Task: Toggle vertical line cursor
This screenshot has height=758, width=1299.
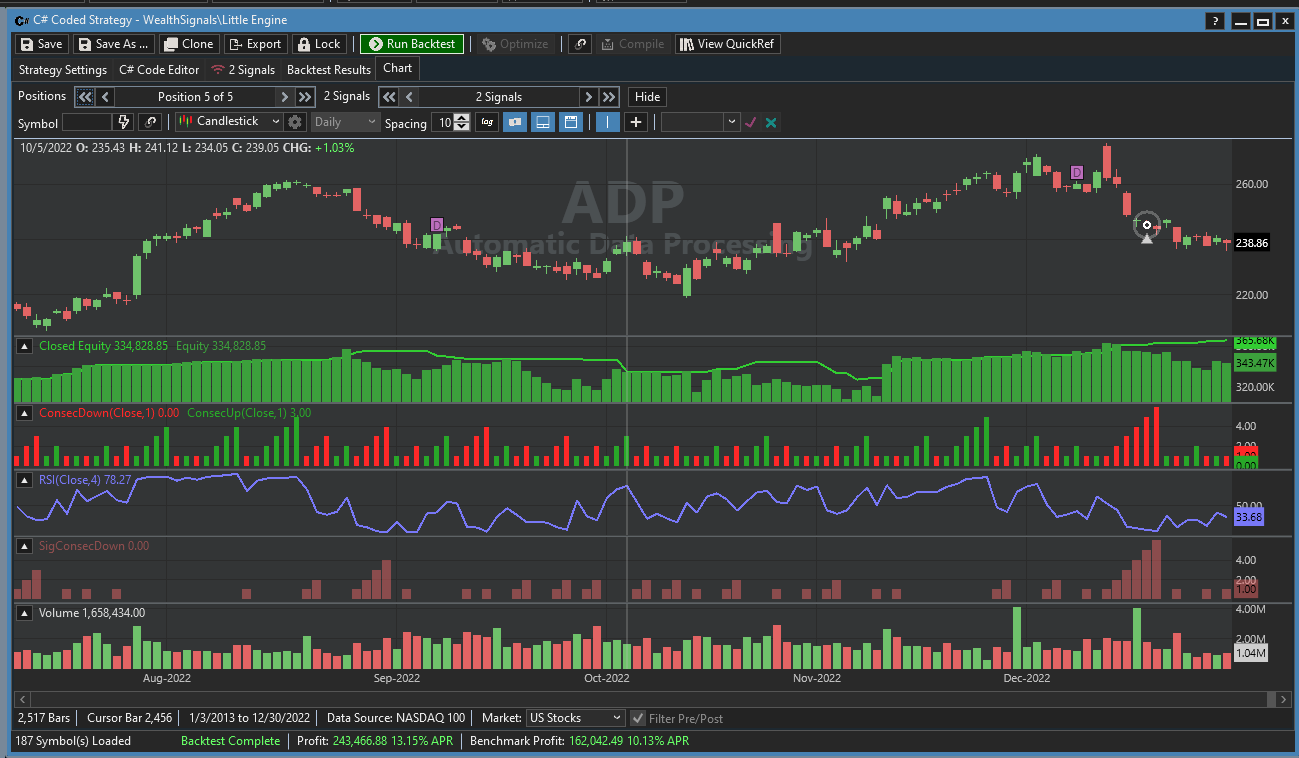Action: pyautogui.click(x=607, y=122)
